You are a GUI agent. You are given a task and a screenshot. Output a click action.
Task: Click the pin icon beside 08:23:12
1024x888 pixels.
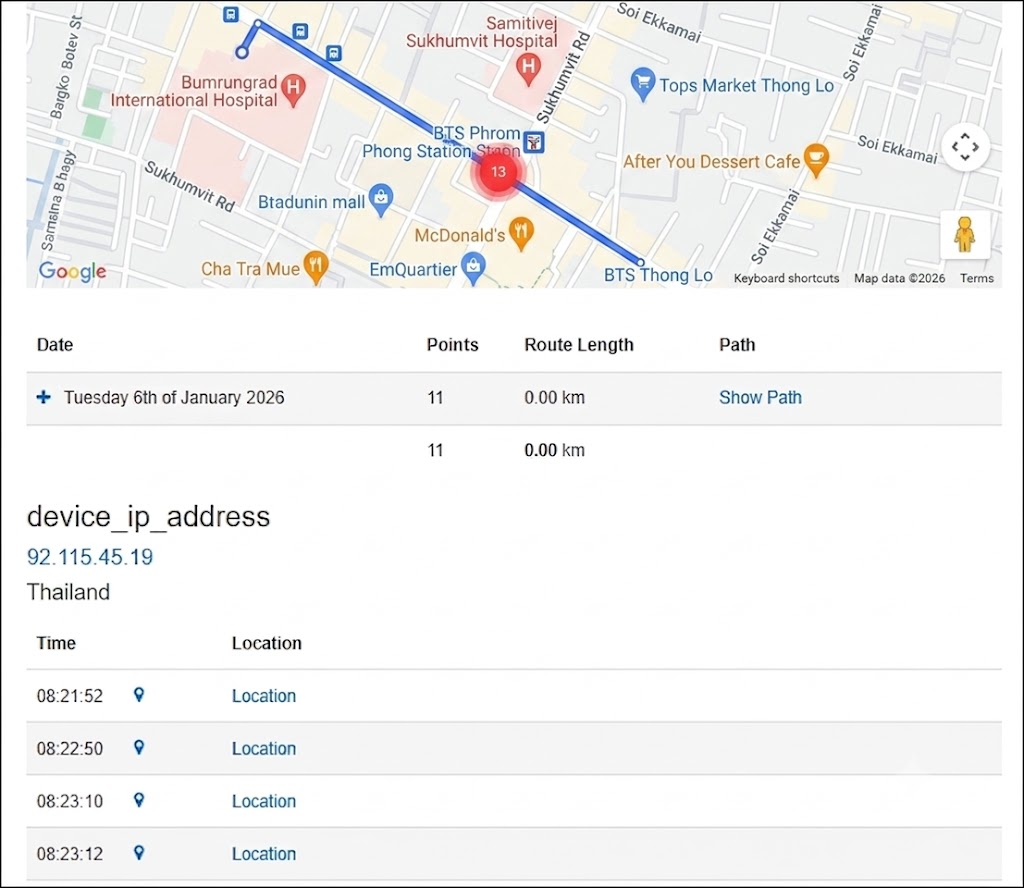point(138,853)
